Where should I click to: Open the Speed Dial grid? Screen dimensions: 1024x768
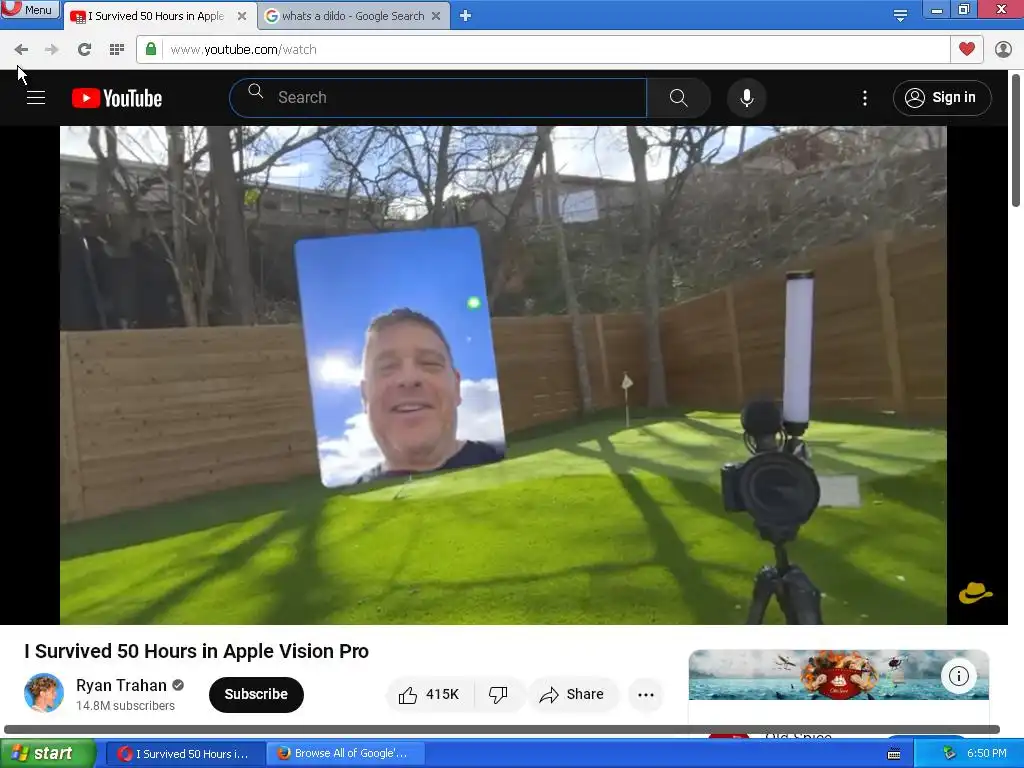click(x=116, y=50)
